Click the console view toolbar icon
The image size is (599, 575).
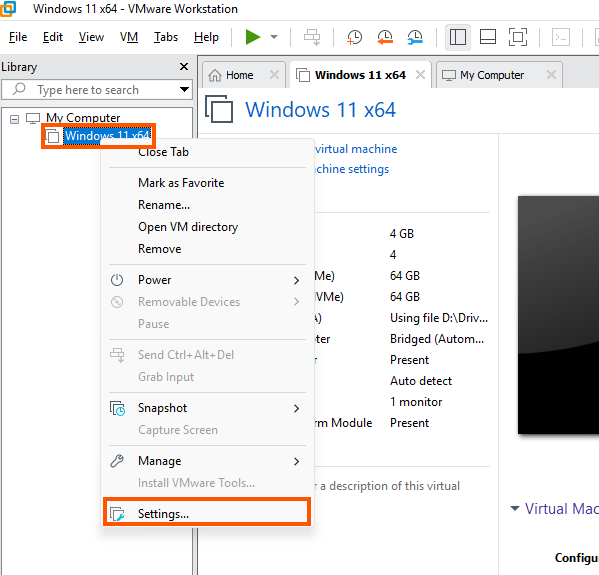click(561, 37)
